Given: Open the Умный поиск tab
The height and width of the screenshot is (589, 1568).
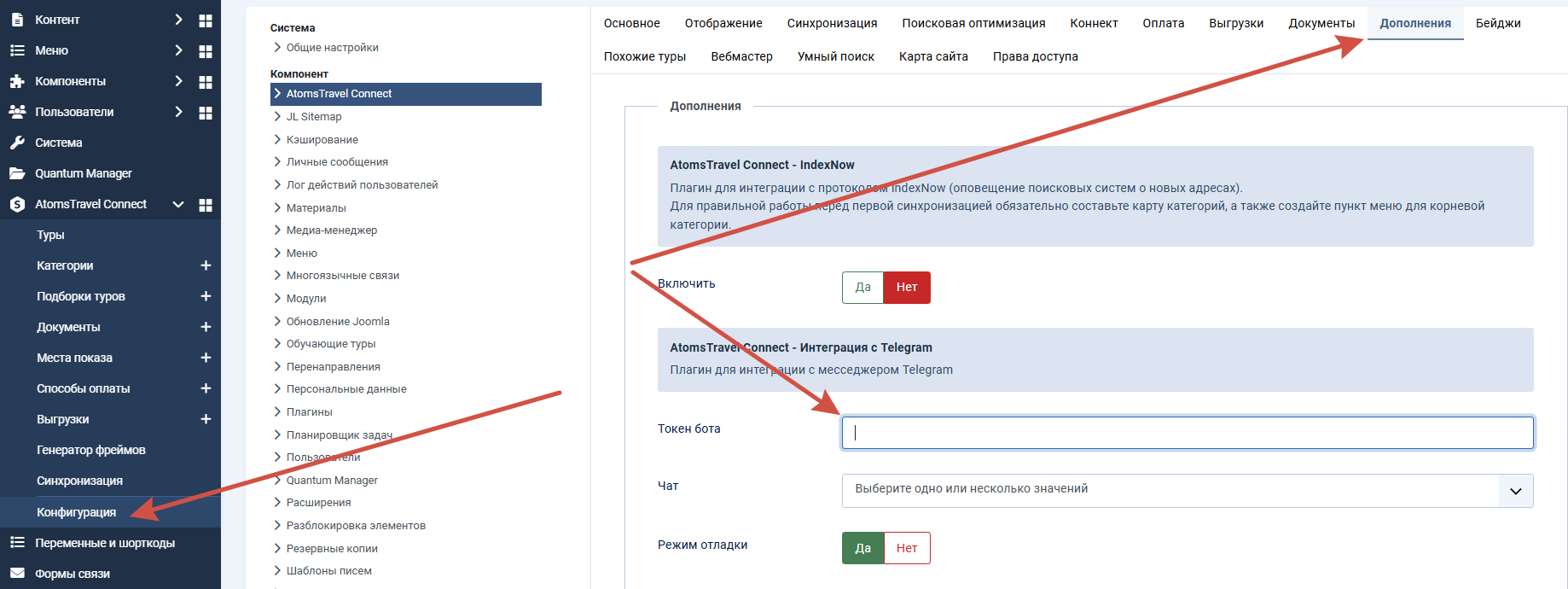Looking at the screenshot, I should (836, 56).
